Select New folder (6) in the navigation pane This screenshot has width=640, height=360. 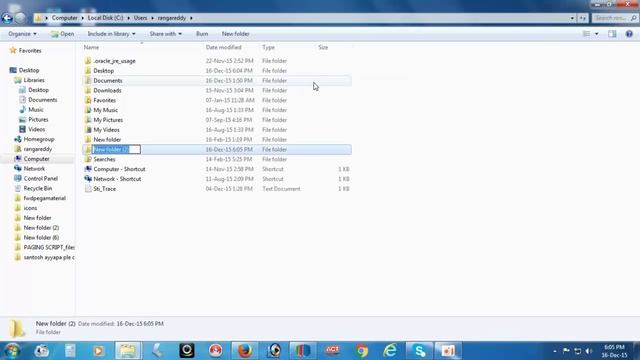41,237
